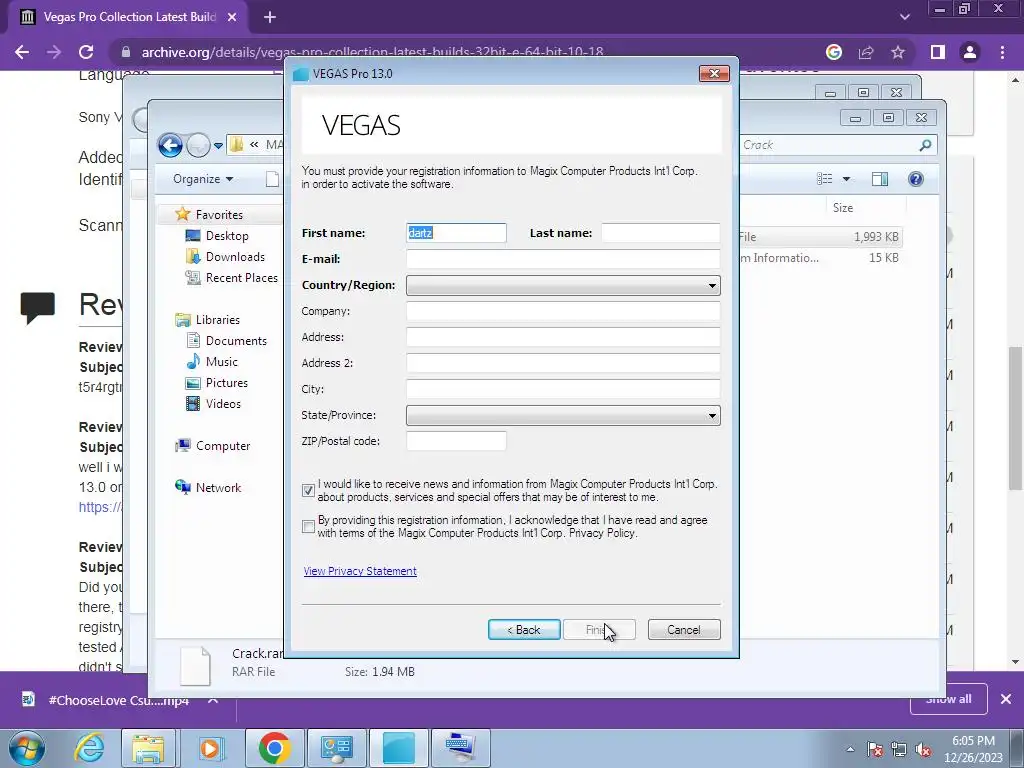Image resolution: width=1024 pixels, height=768 pixels.
Task: Click the Address 2 input field
Action: click(x=563, y=363)
